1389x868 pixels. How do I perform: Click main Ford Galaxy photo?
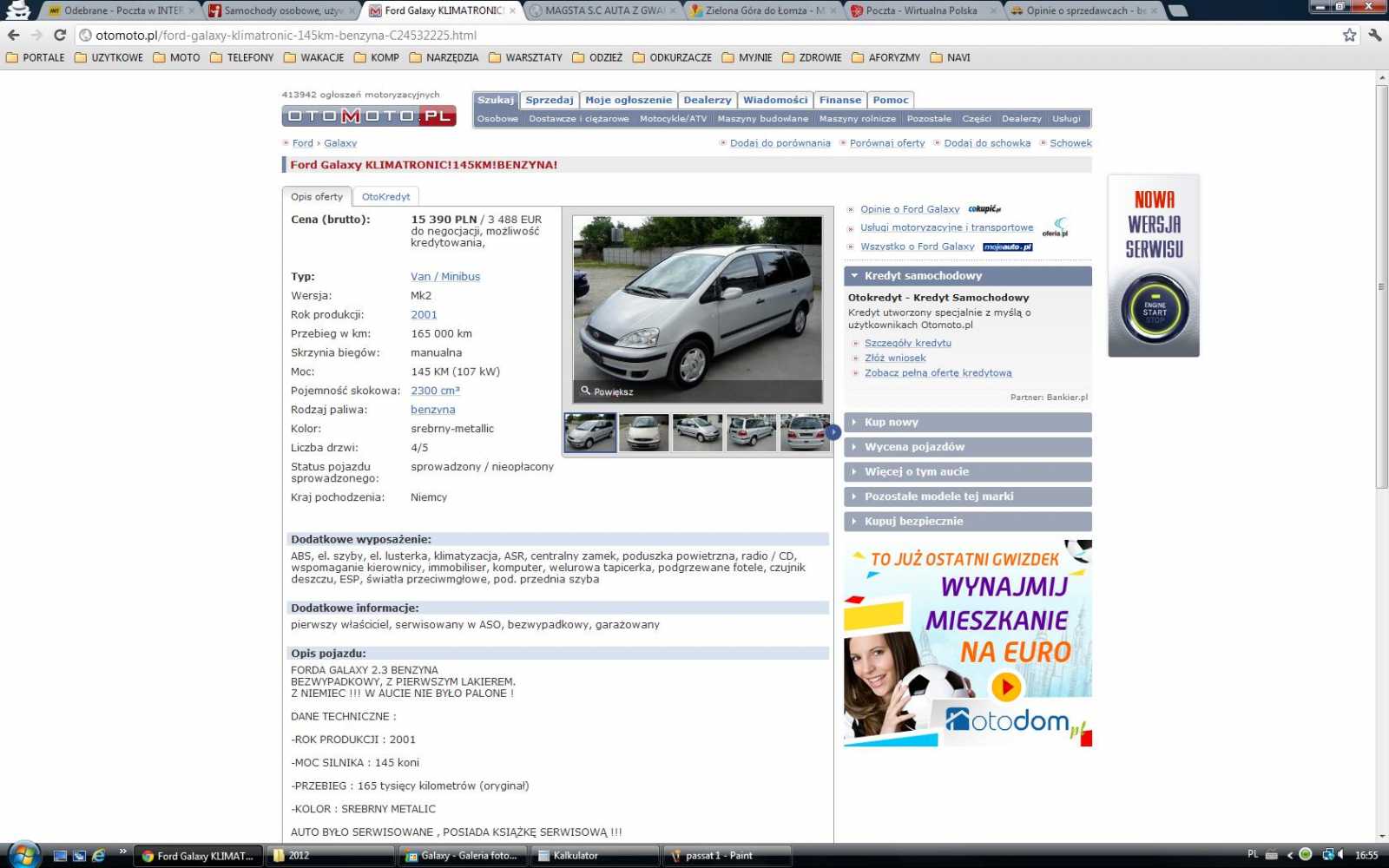697,309
